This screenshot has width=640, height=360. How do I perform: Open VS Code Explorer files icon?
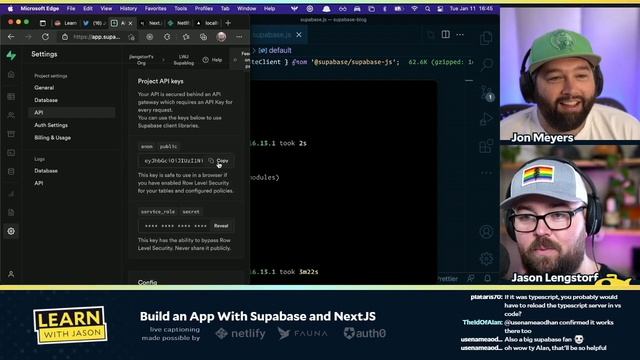point(486,38)
